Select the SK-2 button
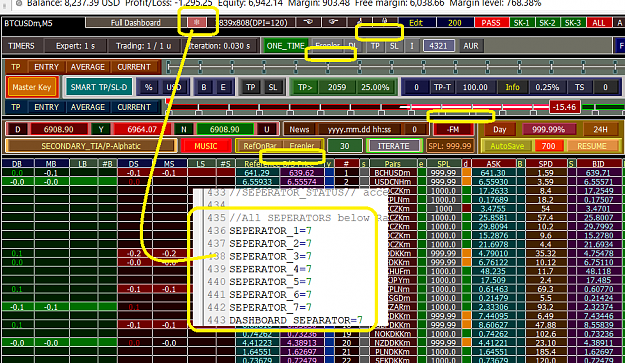625x363 pixels. pos(547,23)
